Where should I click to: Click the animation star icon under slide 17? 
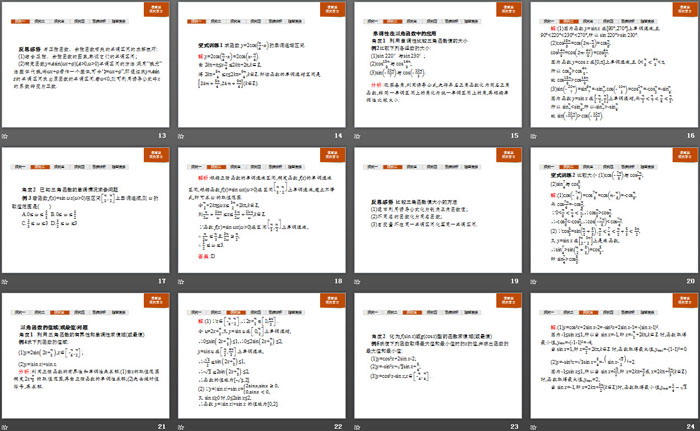tap(7, 282)
